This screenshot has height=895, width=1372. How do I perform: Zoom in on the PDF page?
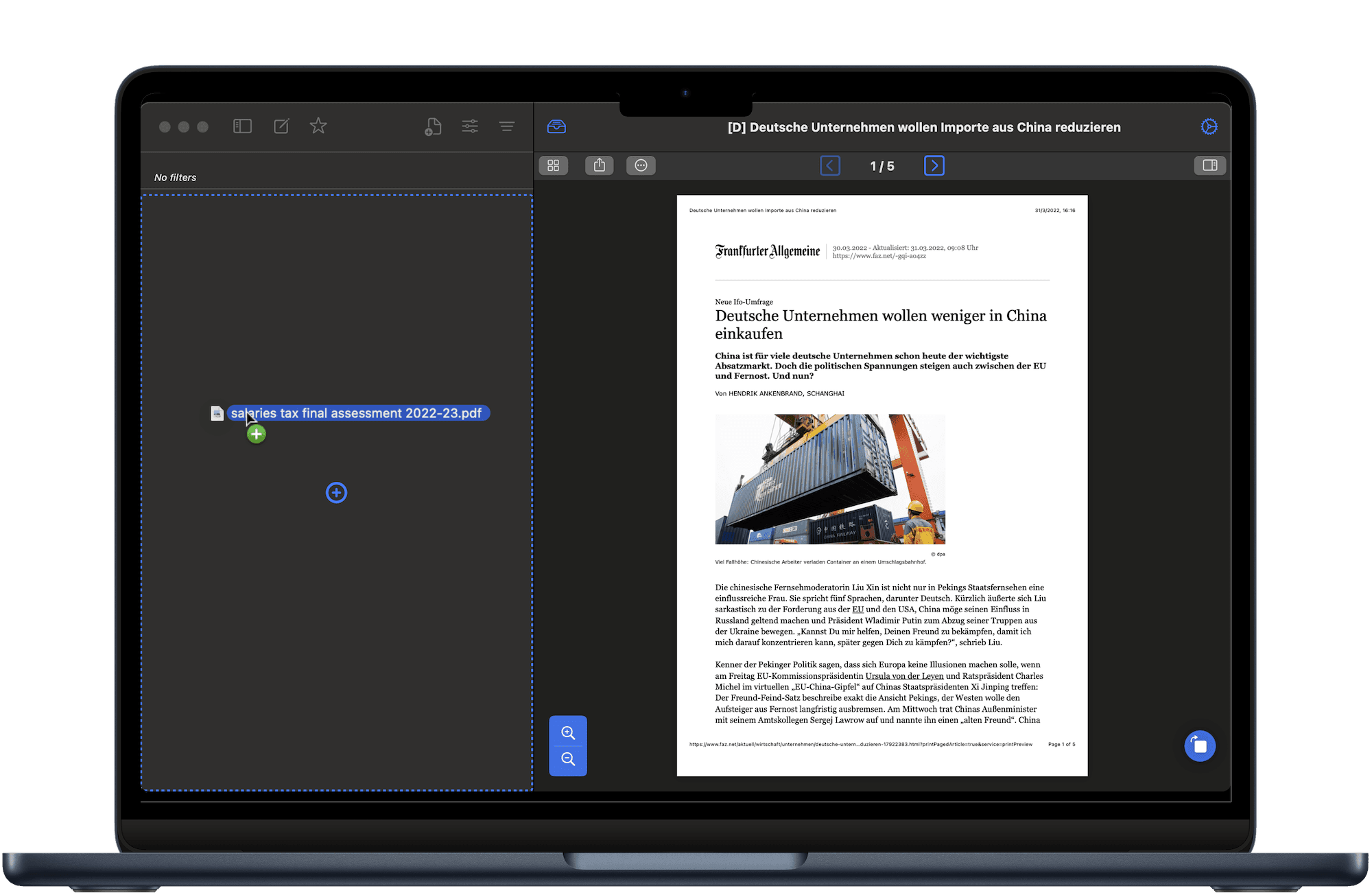pos(568,732)
